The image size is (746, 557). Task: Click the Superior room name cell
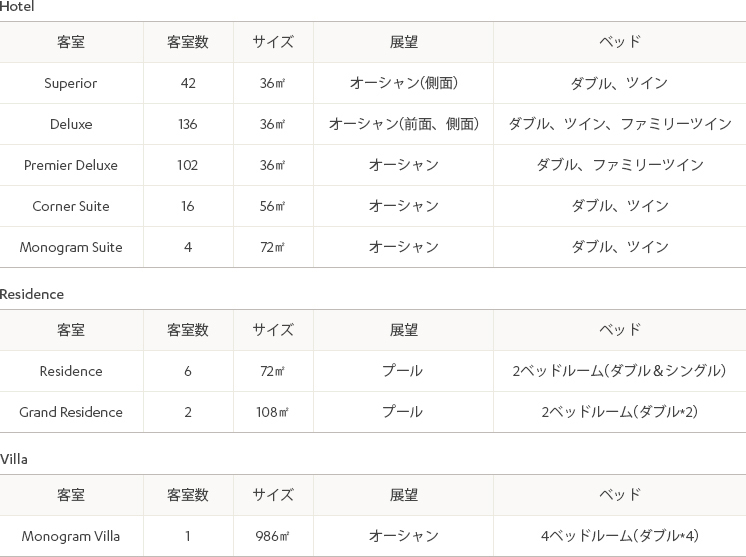pyautogui.click(x=70, y=83)
